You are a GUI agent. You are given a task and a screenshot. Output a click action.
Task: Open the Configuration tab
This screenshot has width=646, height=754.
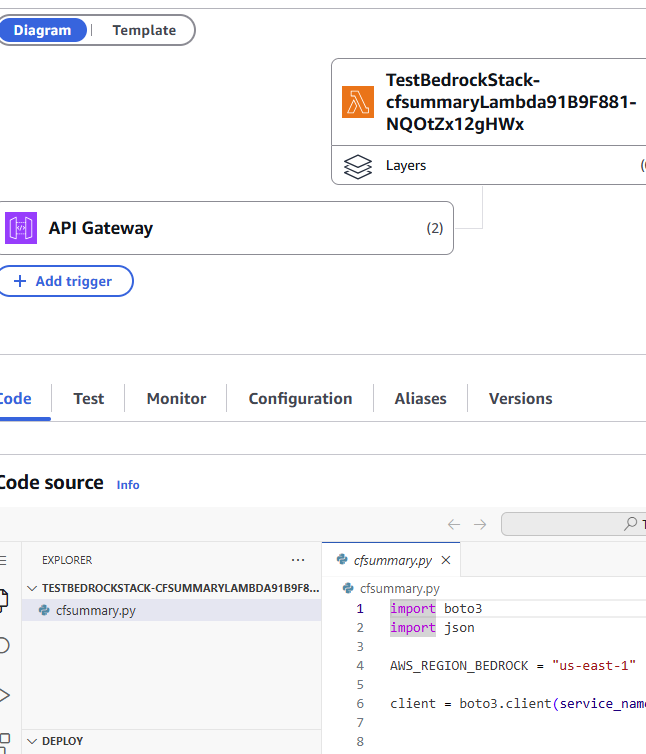[x=300, y=399]
